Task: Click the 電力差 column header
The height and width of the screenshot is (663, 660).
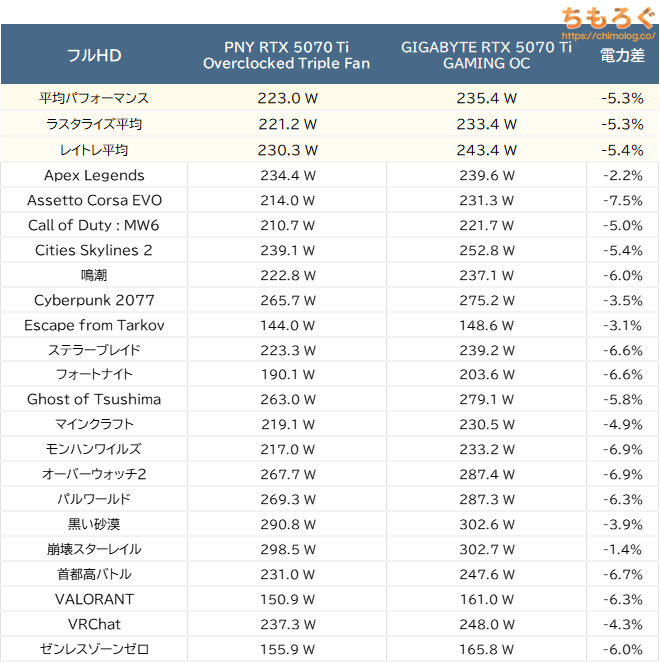Action: click(622, 55)
